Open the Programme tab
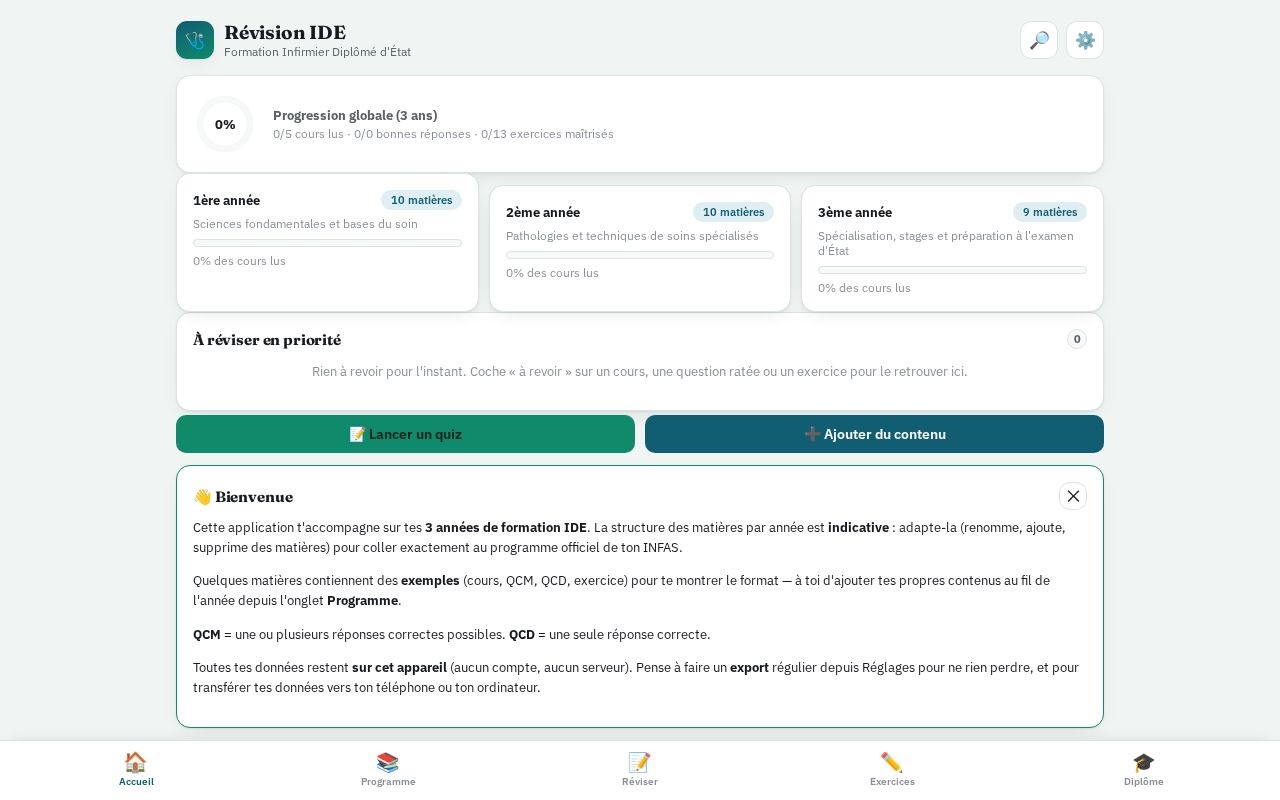This screenshot has height=800, width=1280. coord(388,769)
